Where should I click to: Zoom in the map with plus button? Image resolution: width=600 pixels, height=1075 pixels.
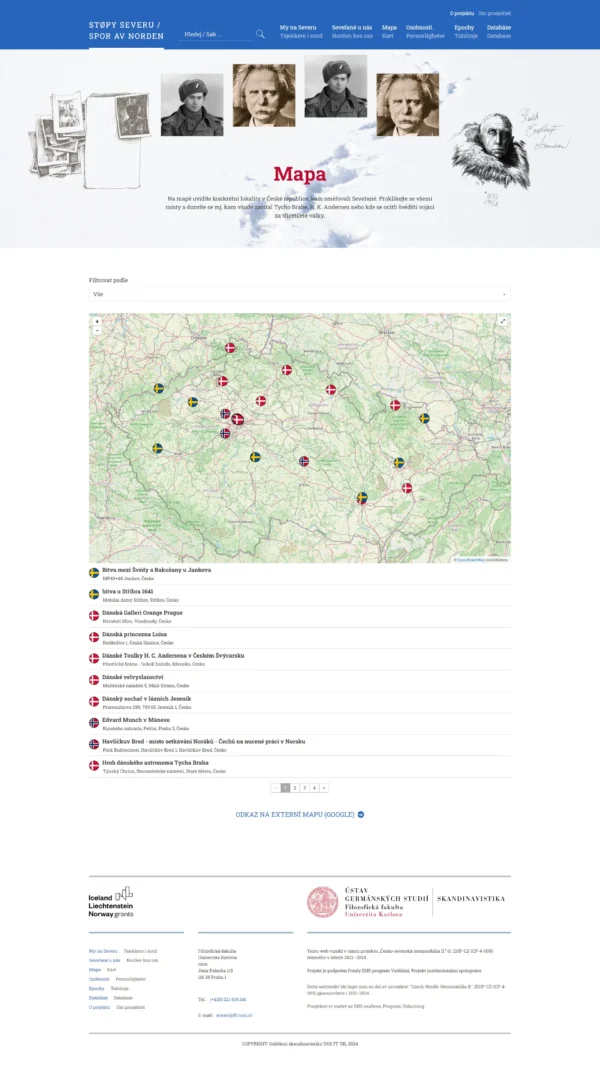pos(97,321)
